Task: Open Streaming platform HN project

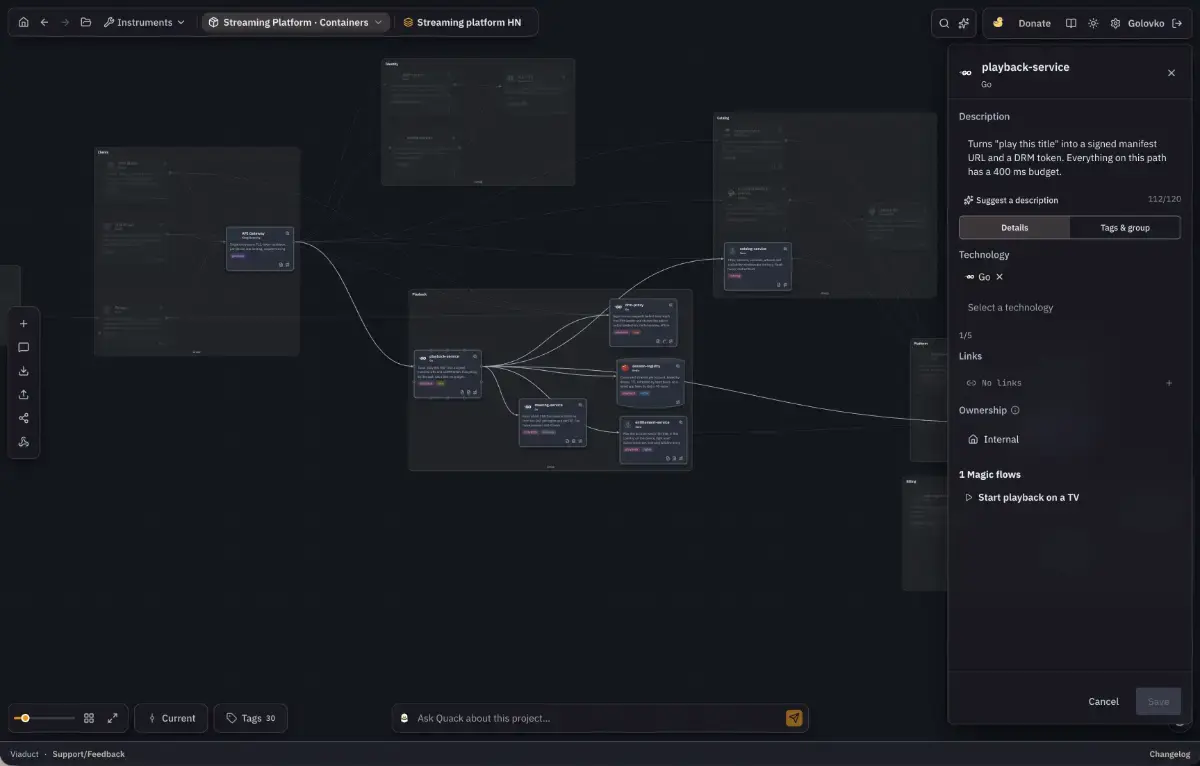Action: click(x=462, y=22)
